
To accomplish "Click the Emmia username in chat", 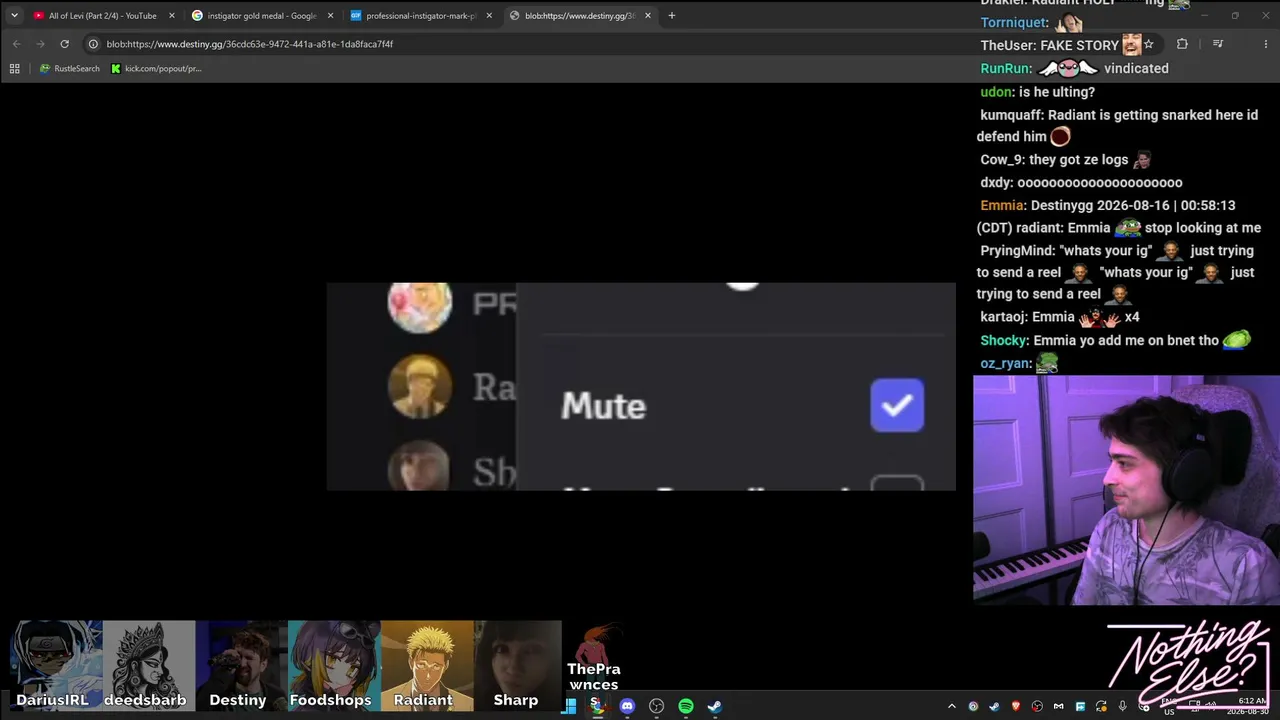I will pyautogui.click(x=1003, y=205).
